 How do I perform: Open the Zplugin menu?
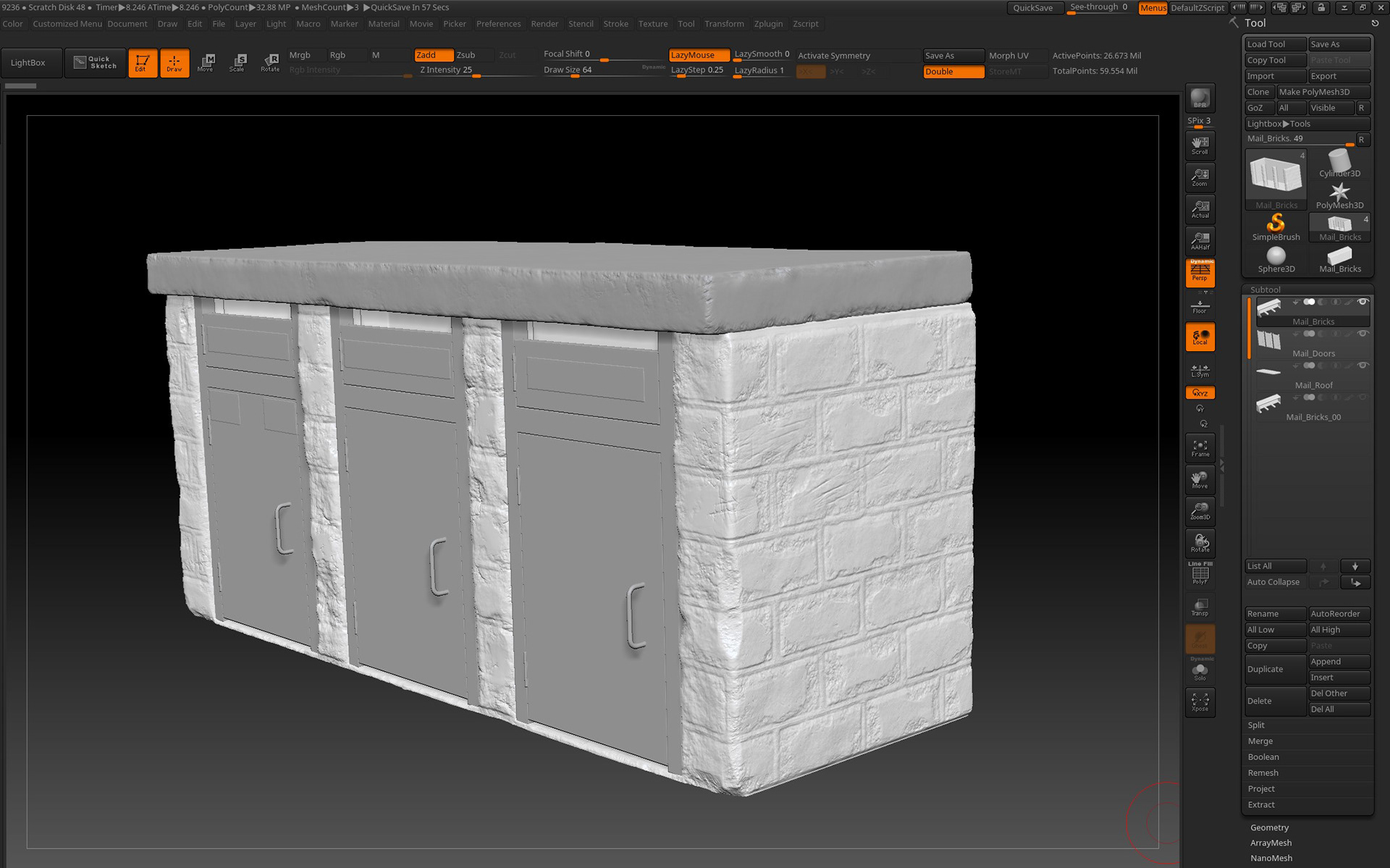pyautogui.click(x=767, y=24)
